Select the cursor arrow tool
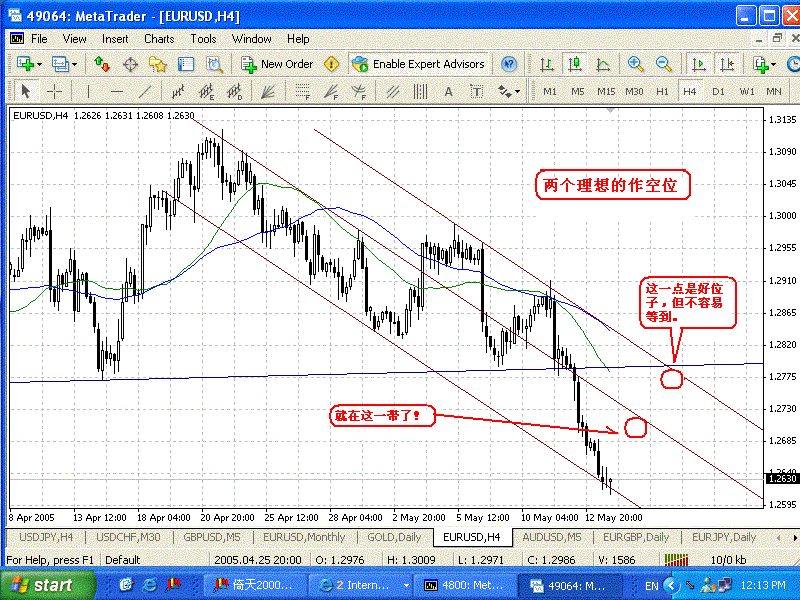The height and width of the screenshot is (600, 800). click(x=26, y=92)
